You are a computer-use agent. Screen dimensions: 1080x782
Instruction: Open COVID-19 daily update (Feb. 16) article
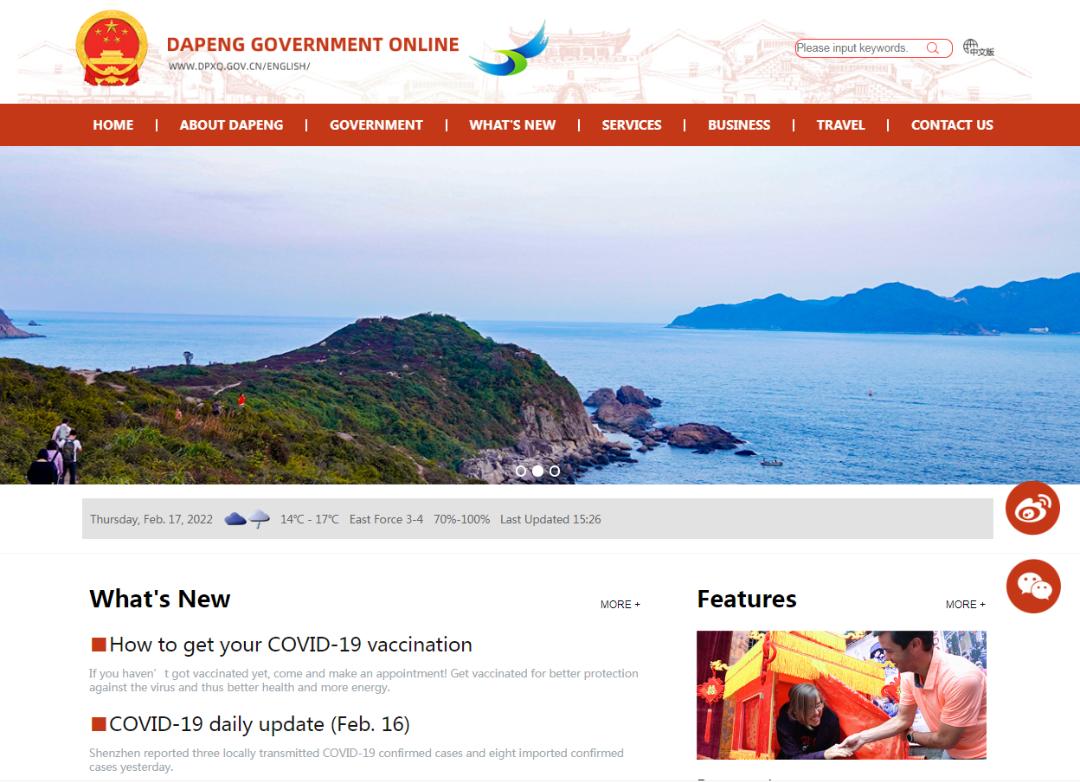click(259, 724)
